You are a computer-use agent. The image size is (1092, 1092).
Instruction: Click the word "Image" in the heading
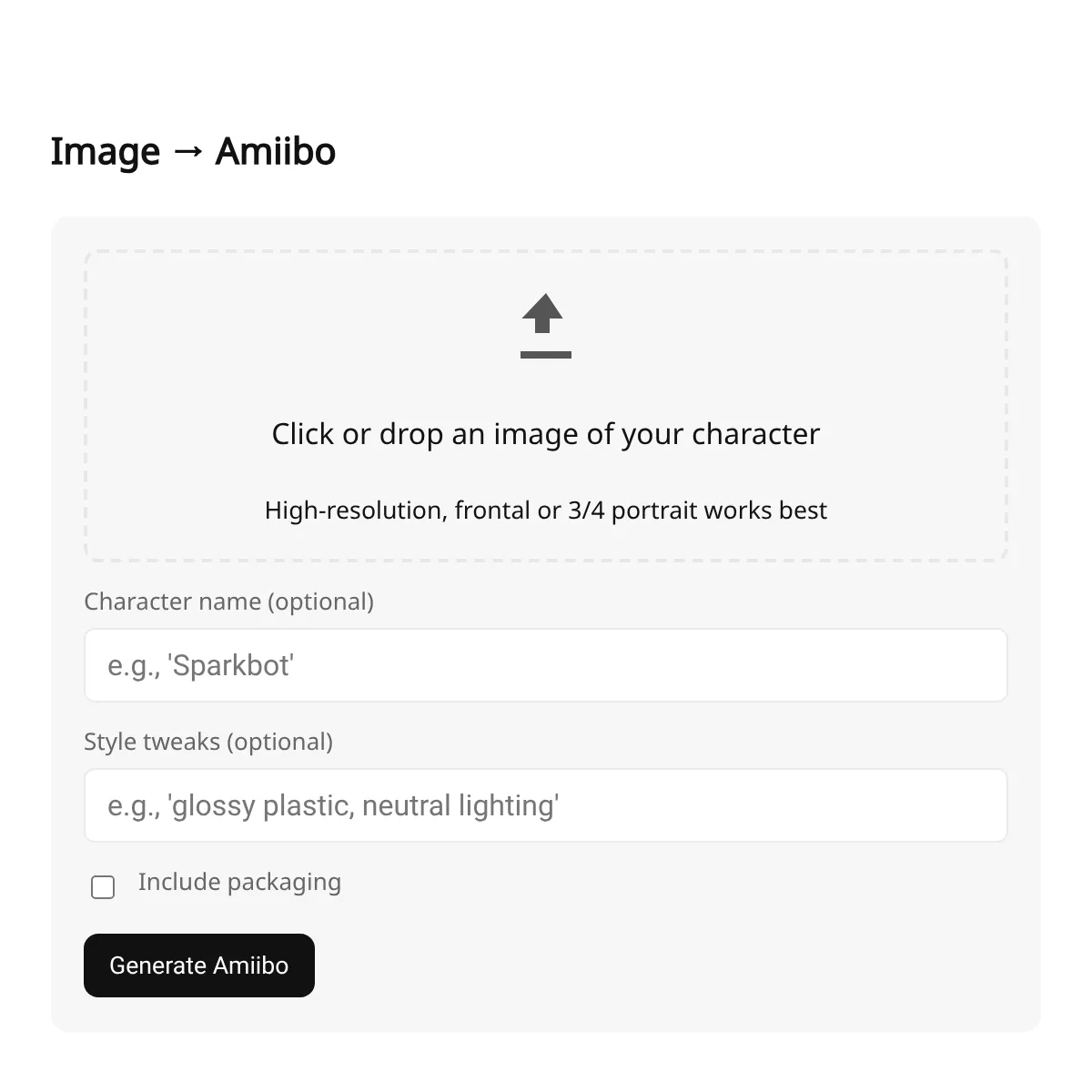[x=105, y=151]
